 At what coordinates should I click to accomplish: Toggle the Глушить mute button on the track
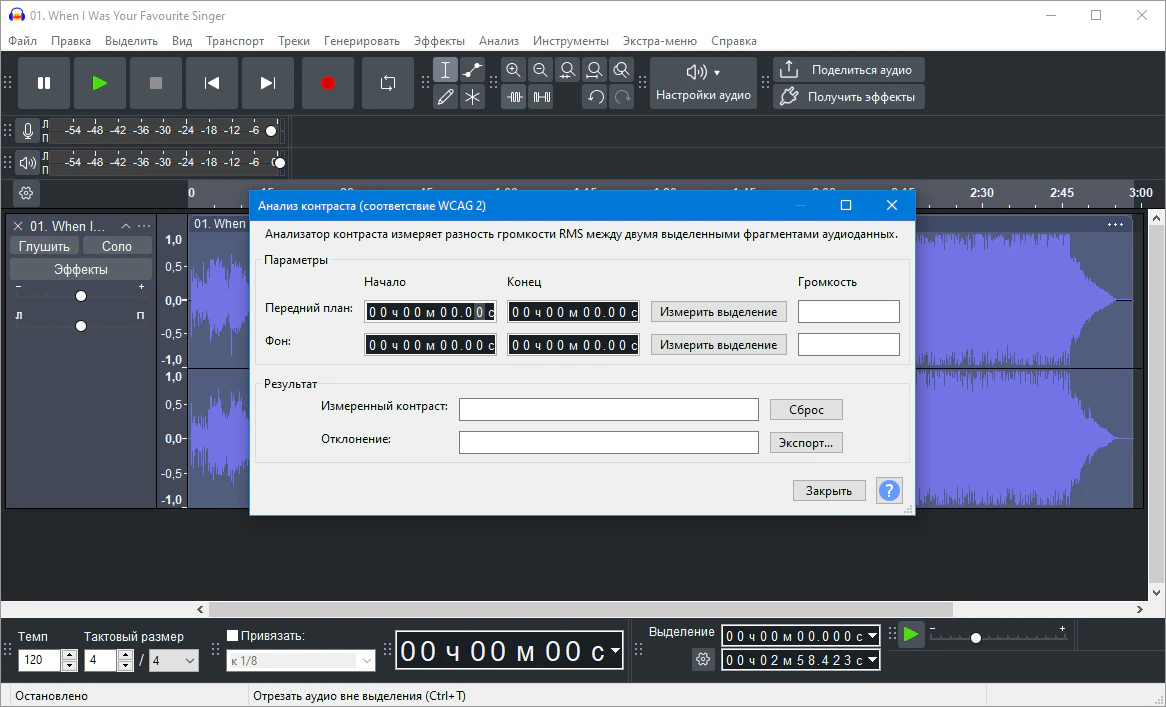pos(44,246)
